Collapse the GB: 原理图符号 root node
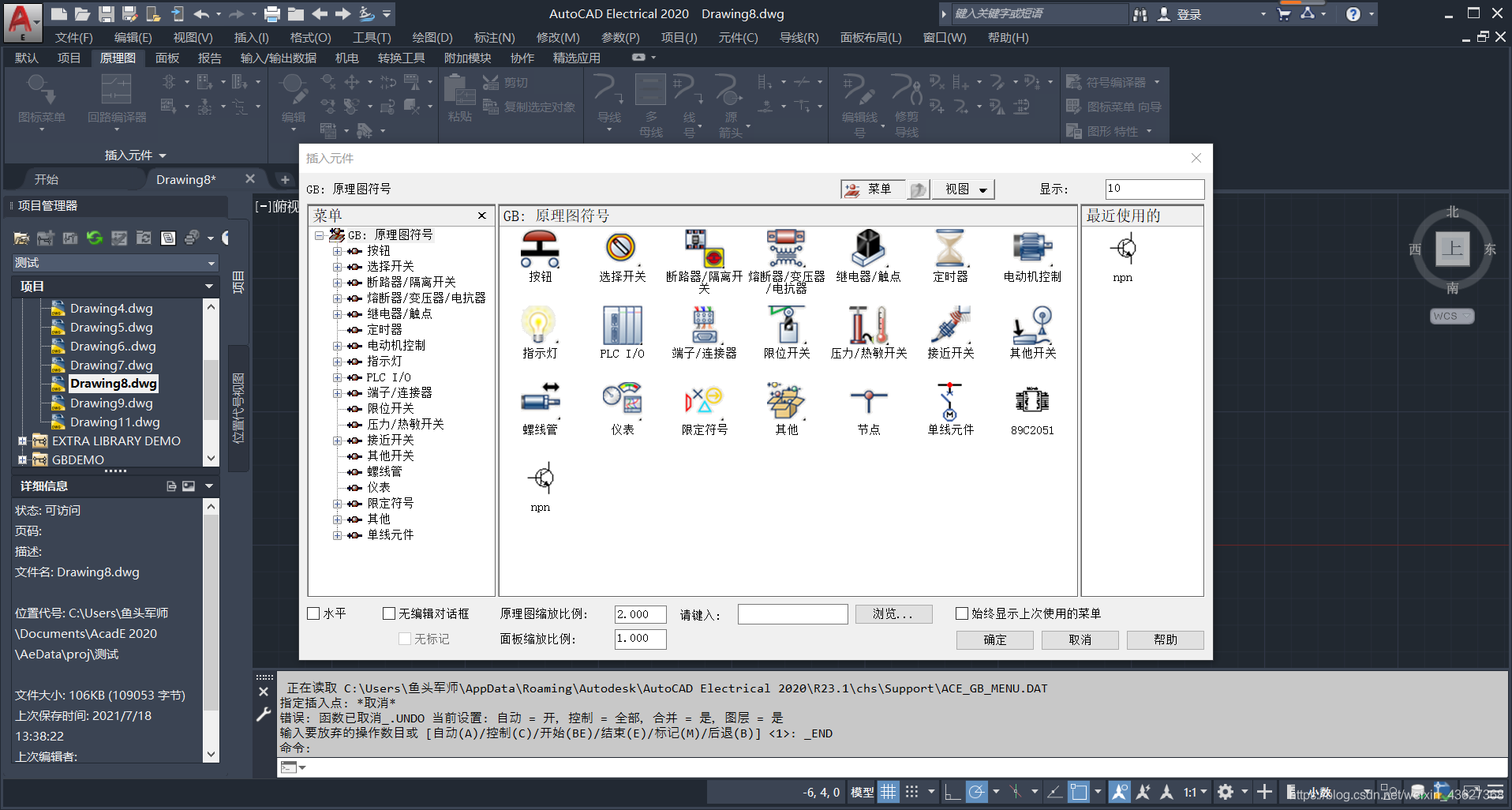The height and width of the screenshot is (810, 1512). 319,235
